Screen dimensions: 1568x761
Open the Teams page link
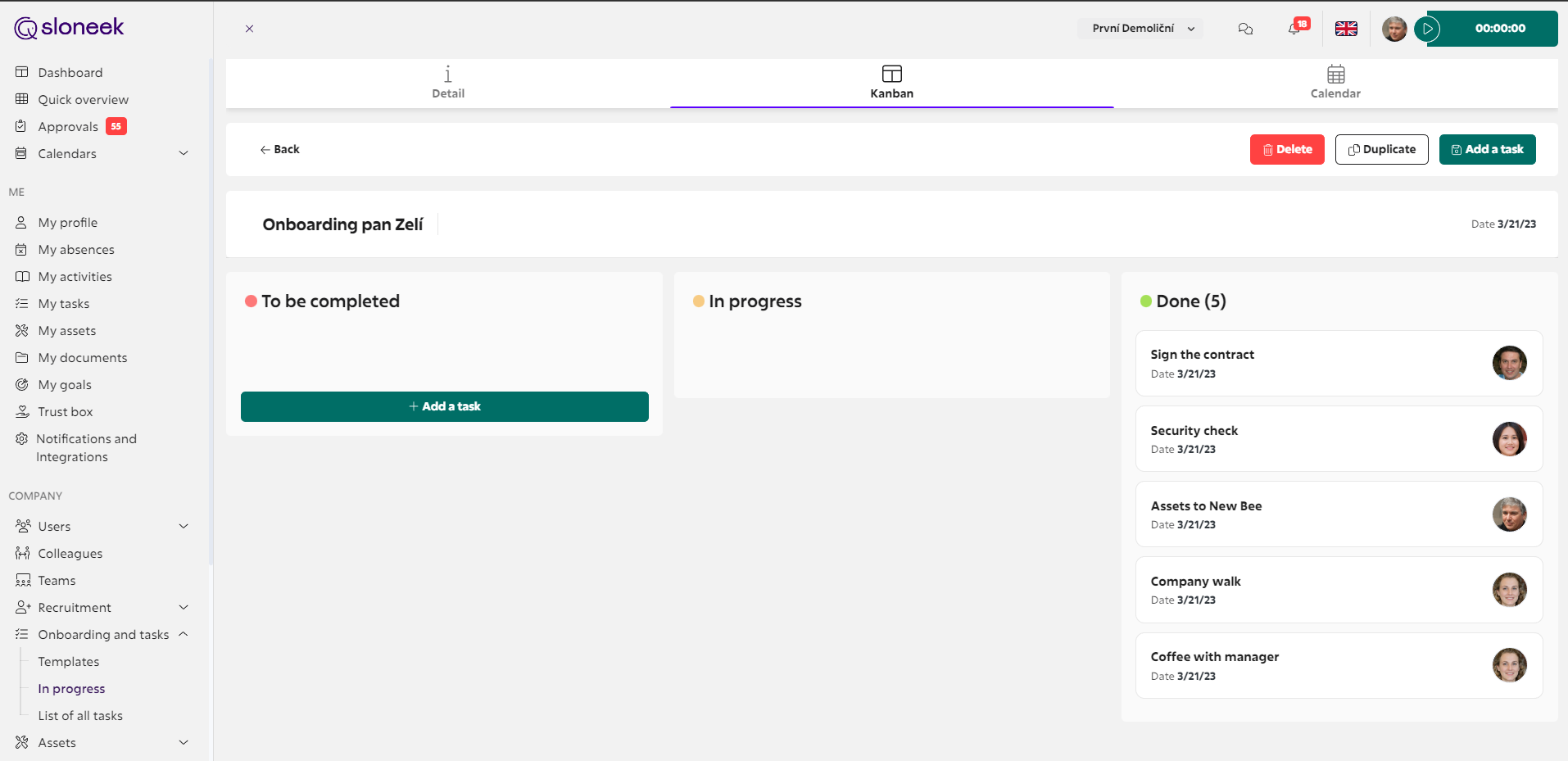tap(57, 581)
